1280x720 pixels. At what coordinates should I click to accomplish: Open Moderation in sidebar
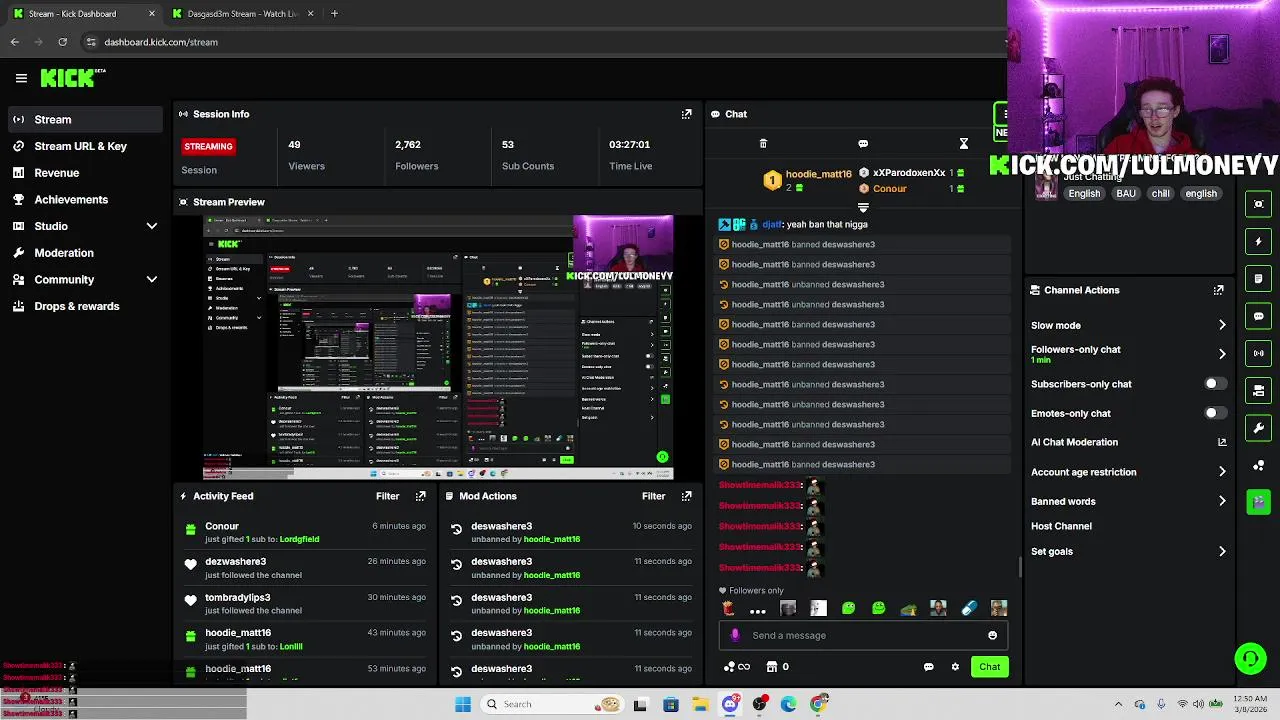(84, 253)
